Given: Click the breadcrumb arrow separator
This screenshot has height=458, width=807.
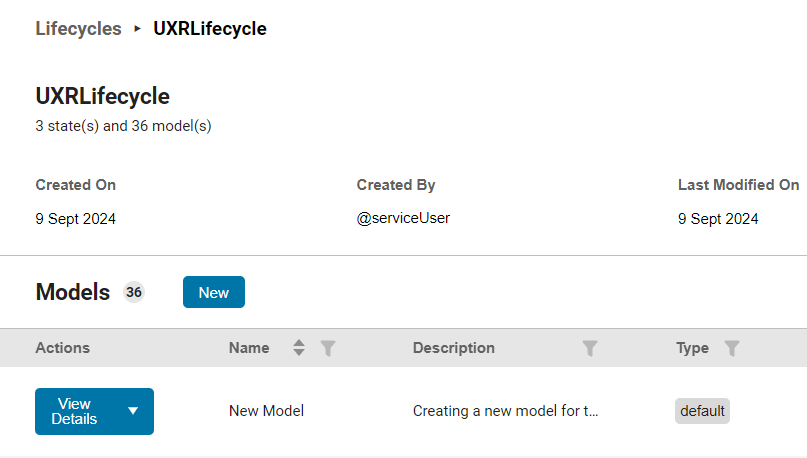Looking at the screenshot, I should click(x=137, y=29).
